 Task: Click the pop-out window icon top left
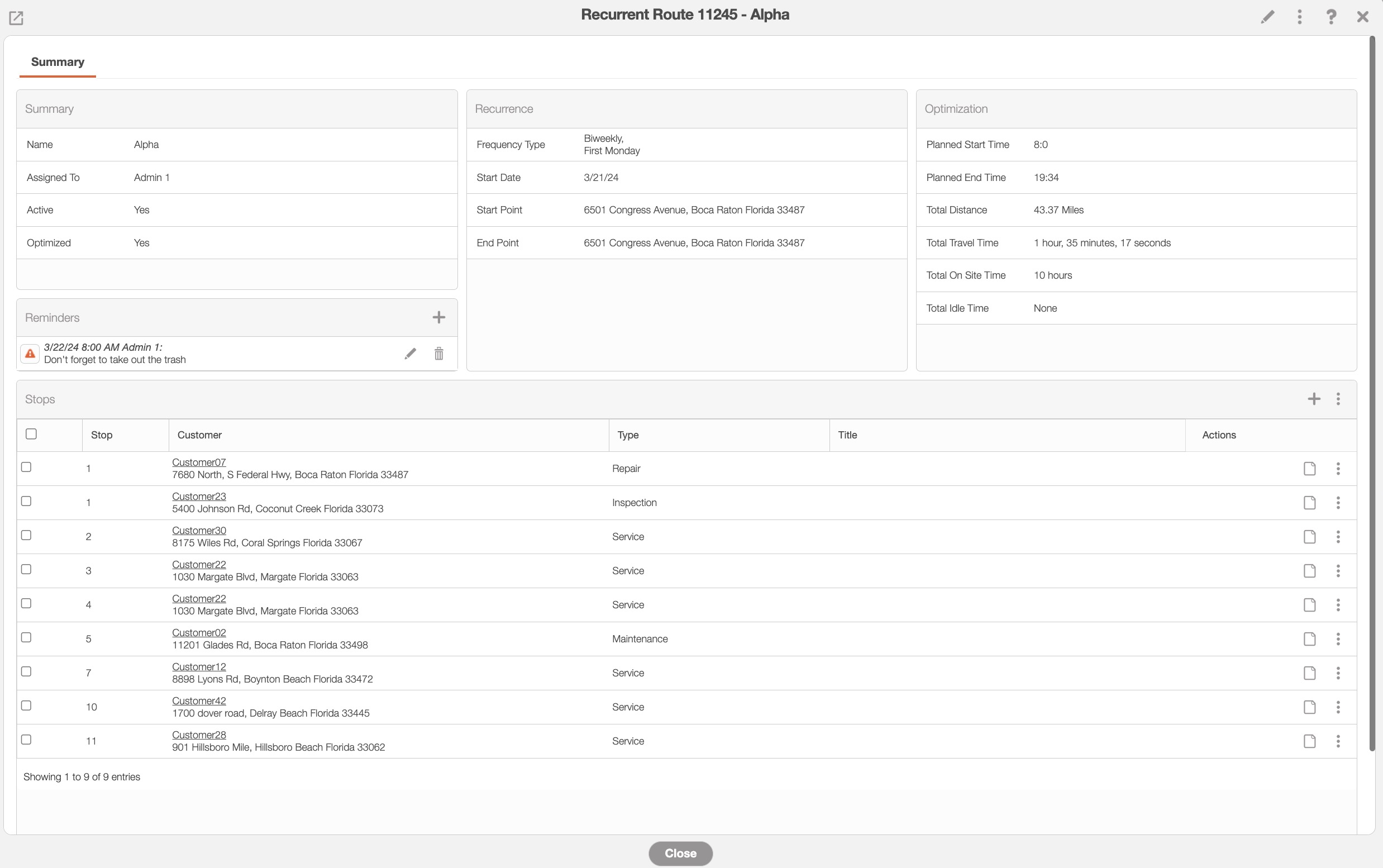[x=16, y=18]
